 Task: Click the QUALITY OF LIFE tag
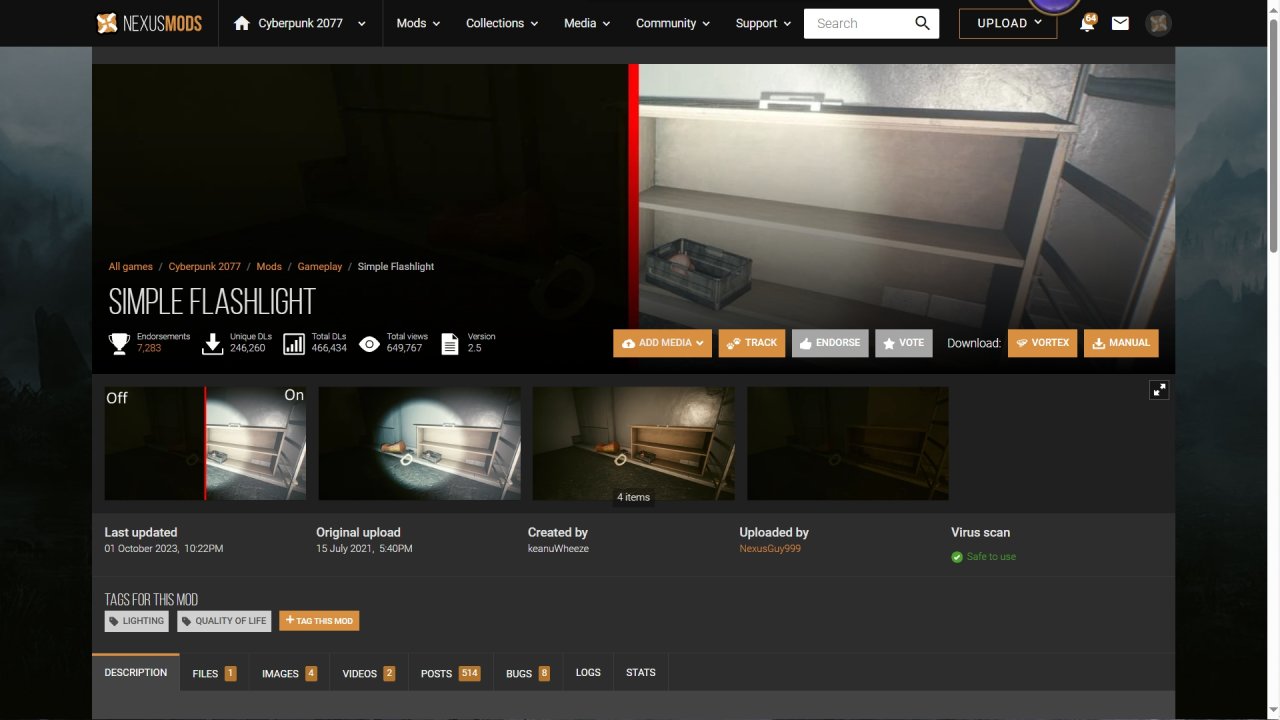[225, 621]
